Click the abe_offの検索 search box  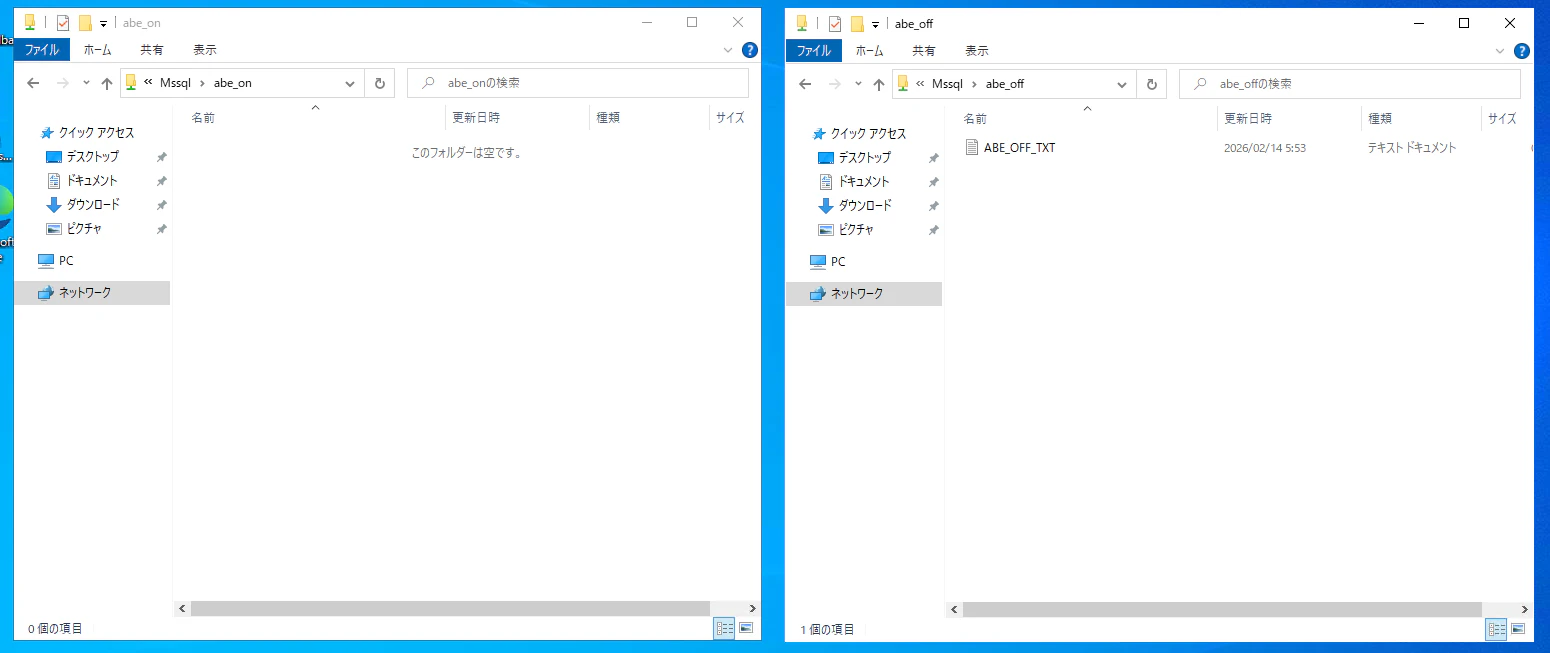pyautogui.click(x=1350, y=84)
